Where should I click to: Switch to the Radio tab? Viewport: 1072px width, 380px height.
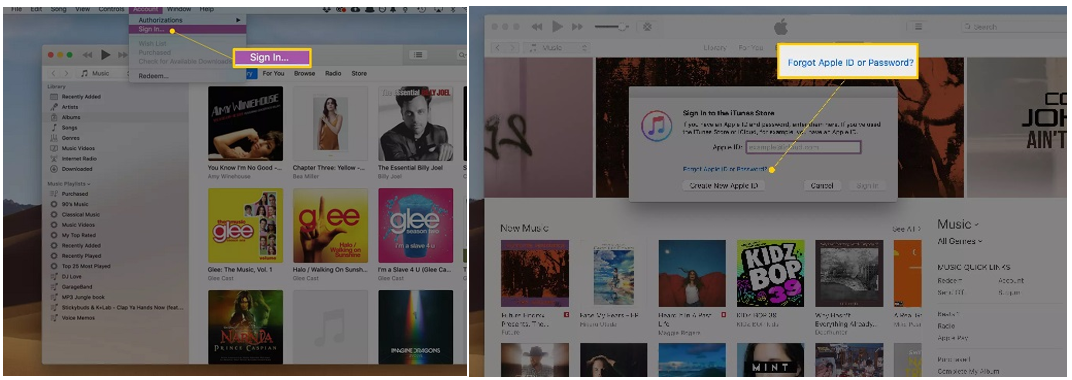tap(333, 73)
